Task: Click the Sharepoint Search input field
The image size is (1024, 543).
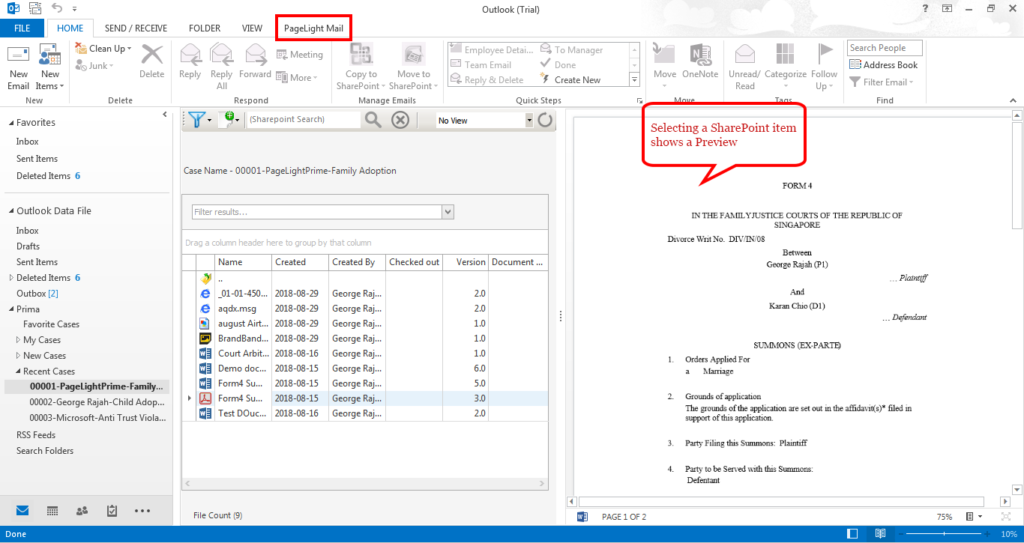Action: (303, 120)
